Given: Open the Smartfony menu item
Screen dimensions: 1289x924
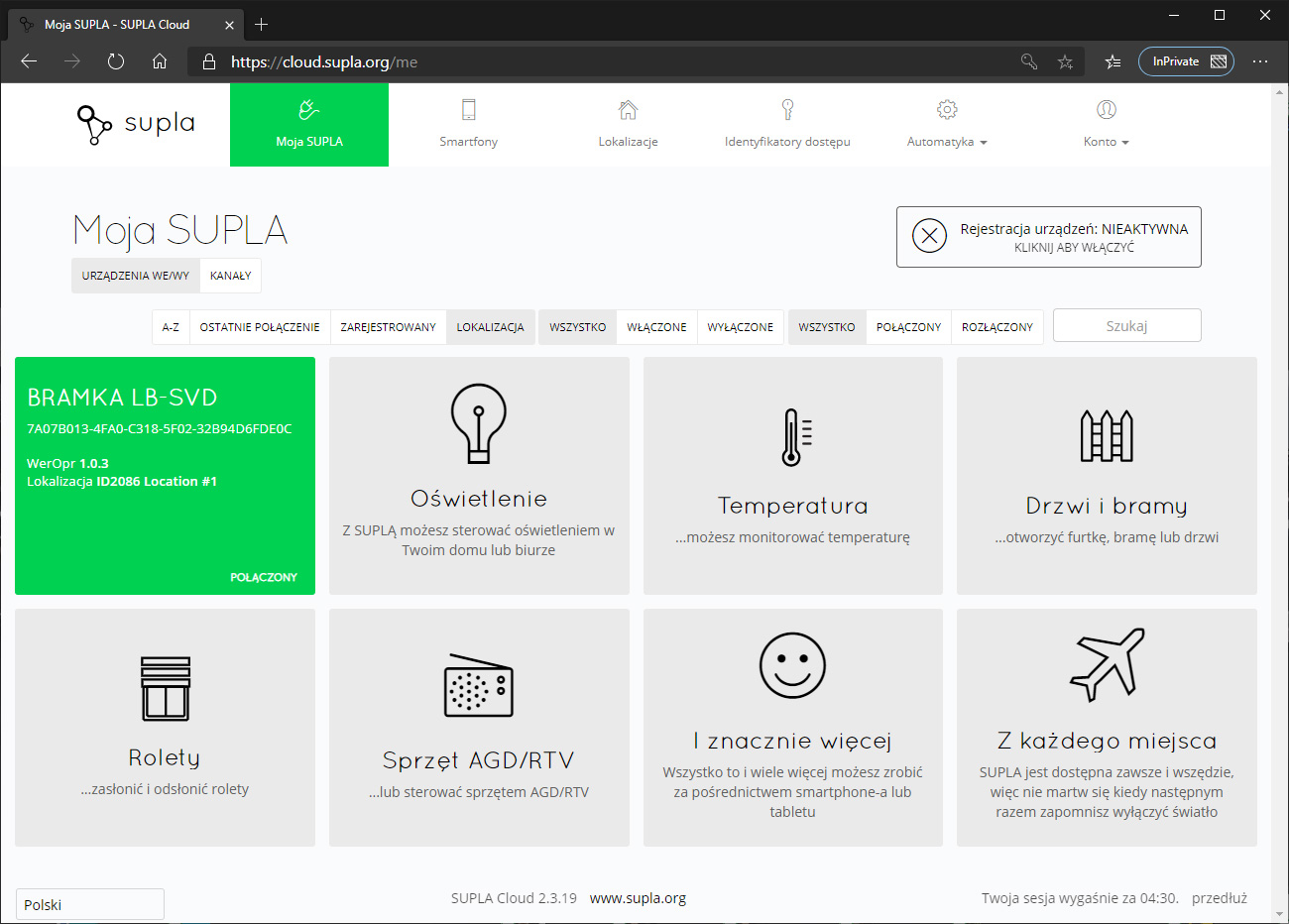Looking at the screenshot, I should [x=469, y=125].
